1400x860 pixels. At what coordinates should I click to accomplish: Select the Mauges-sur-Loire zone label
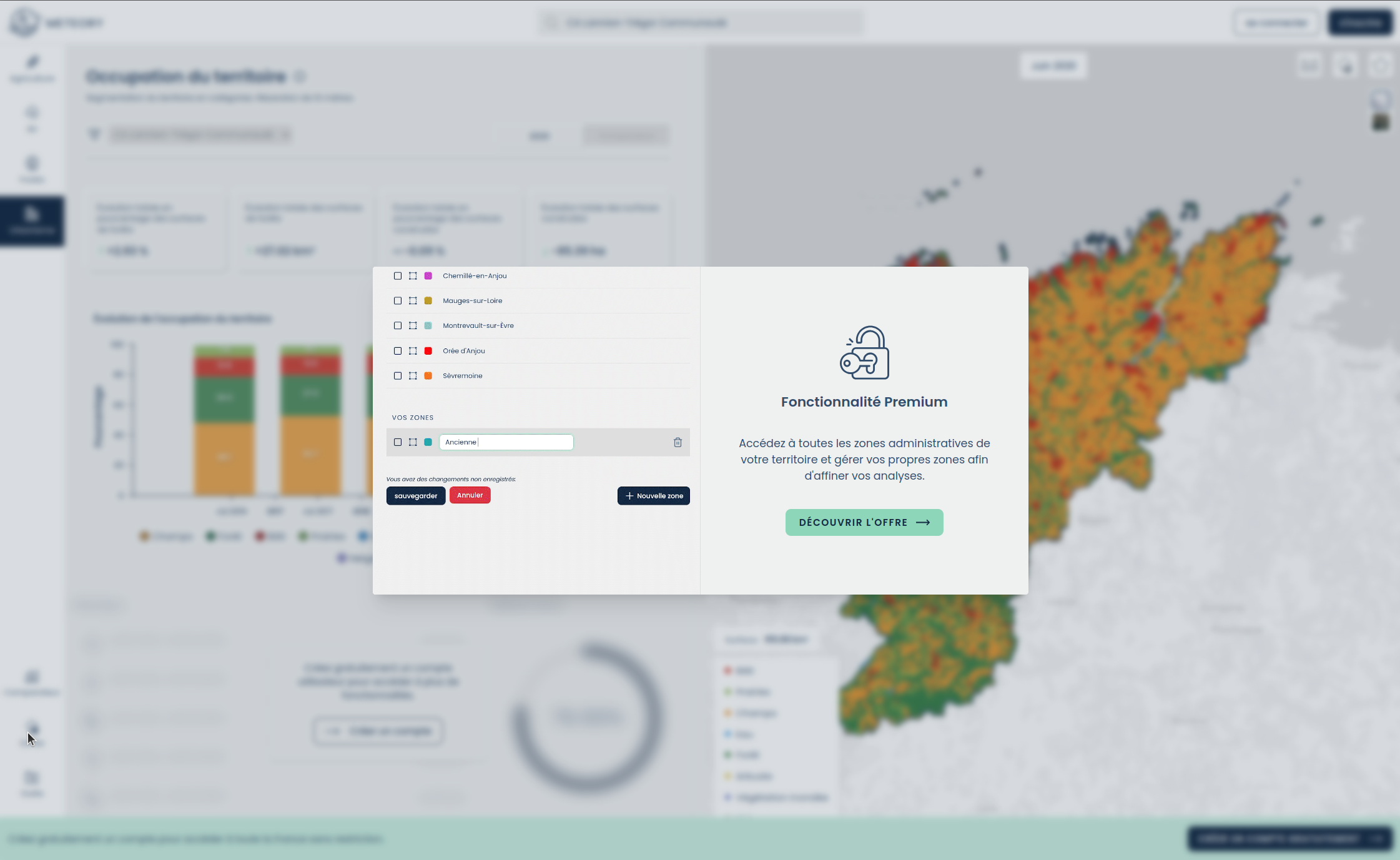pyautogui.click(x=472, y=301)
